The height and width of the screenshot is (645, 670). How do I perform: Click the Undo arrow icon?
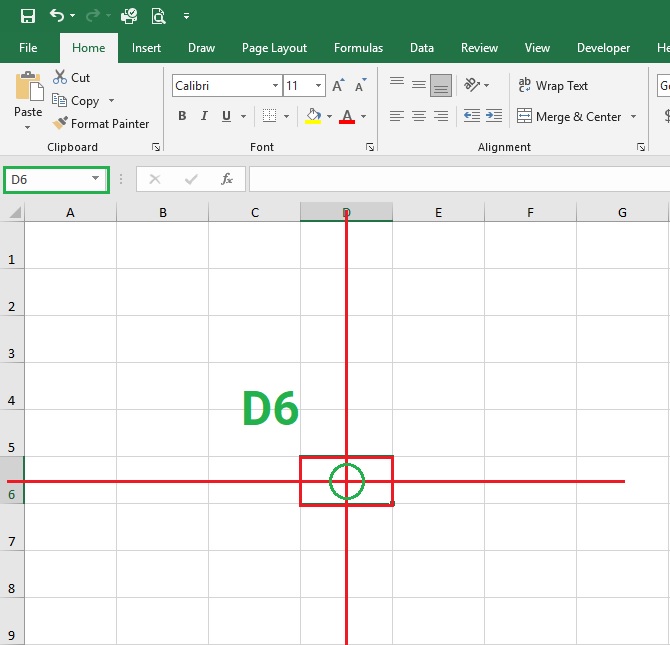point(57,16)
